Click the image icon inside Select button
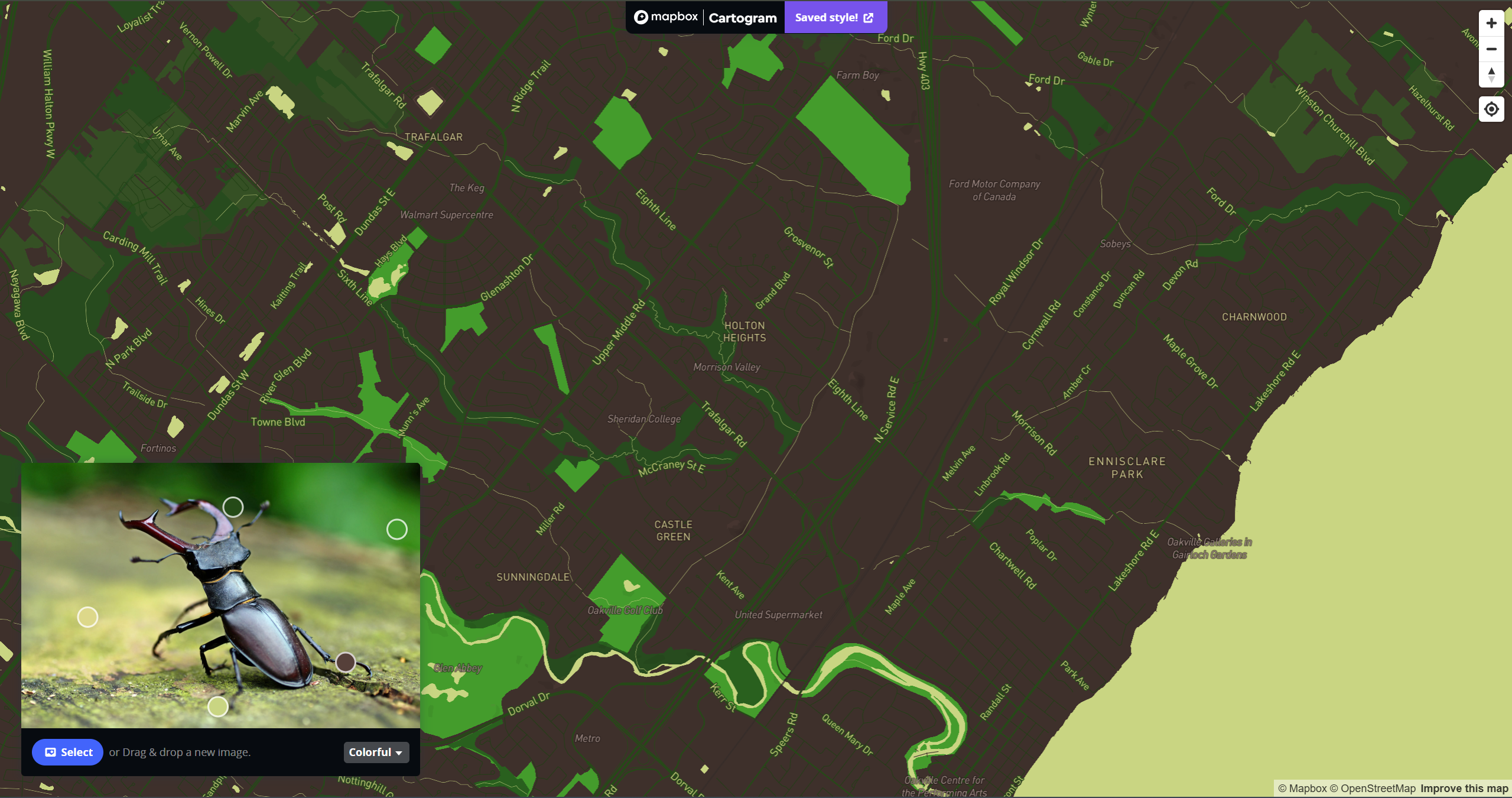Viewport: 1512px width, 798px height. (51, 752)
